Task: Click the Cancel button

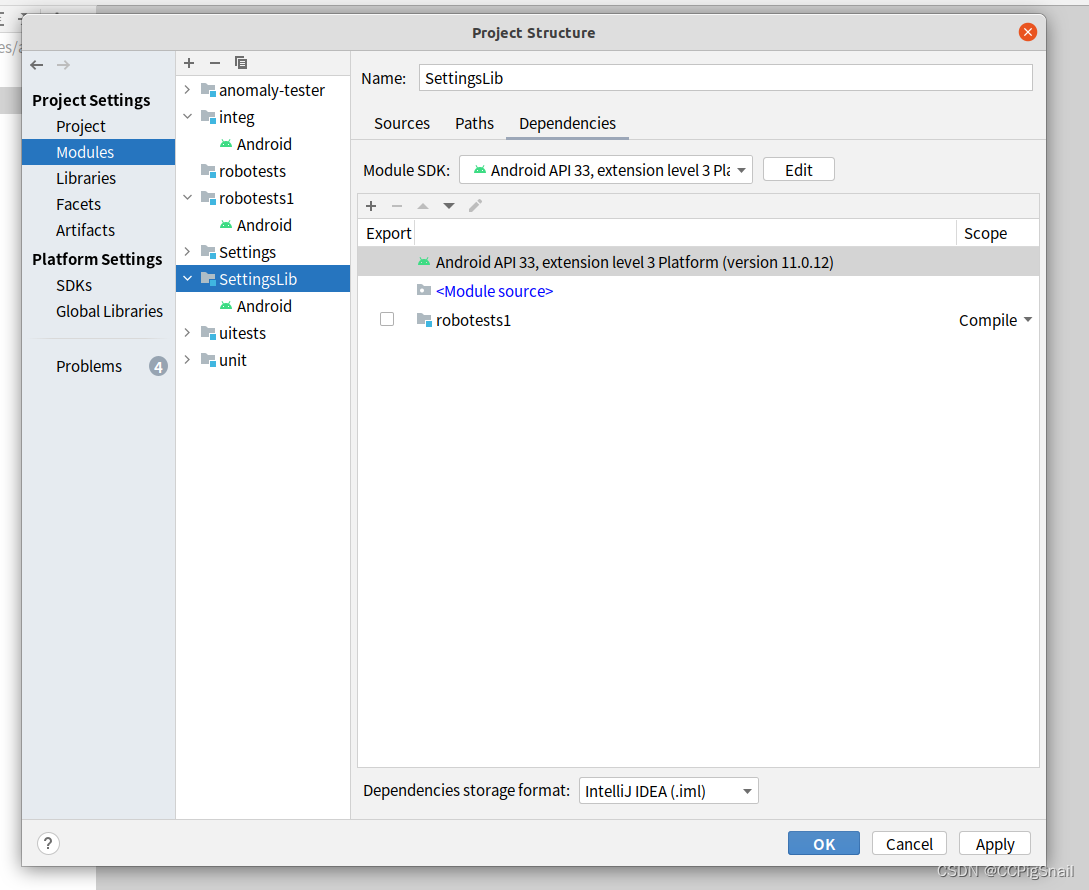Action: (909, 843)
